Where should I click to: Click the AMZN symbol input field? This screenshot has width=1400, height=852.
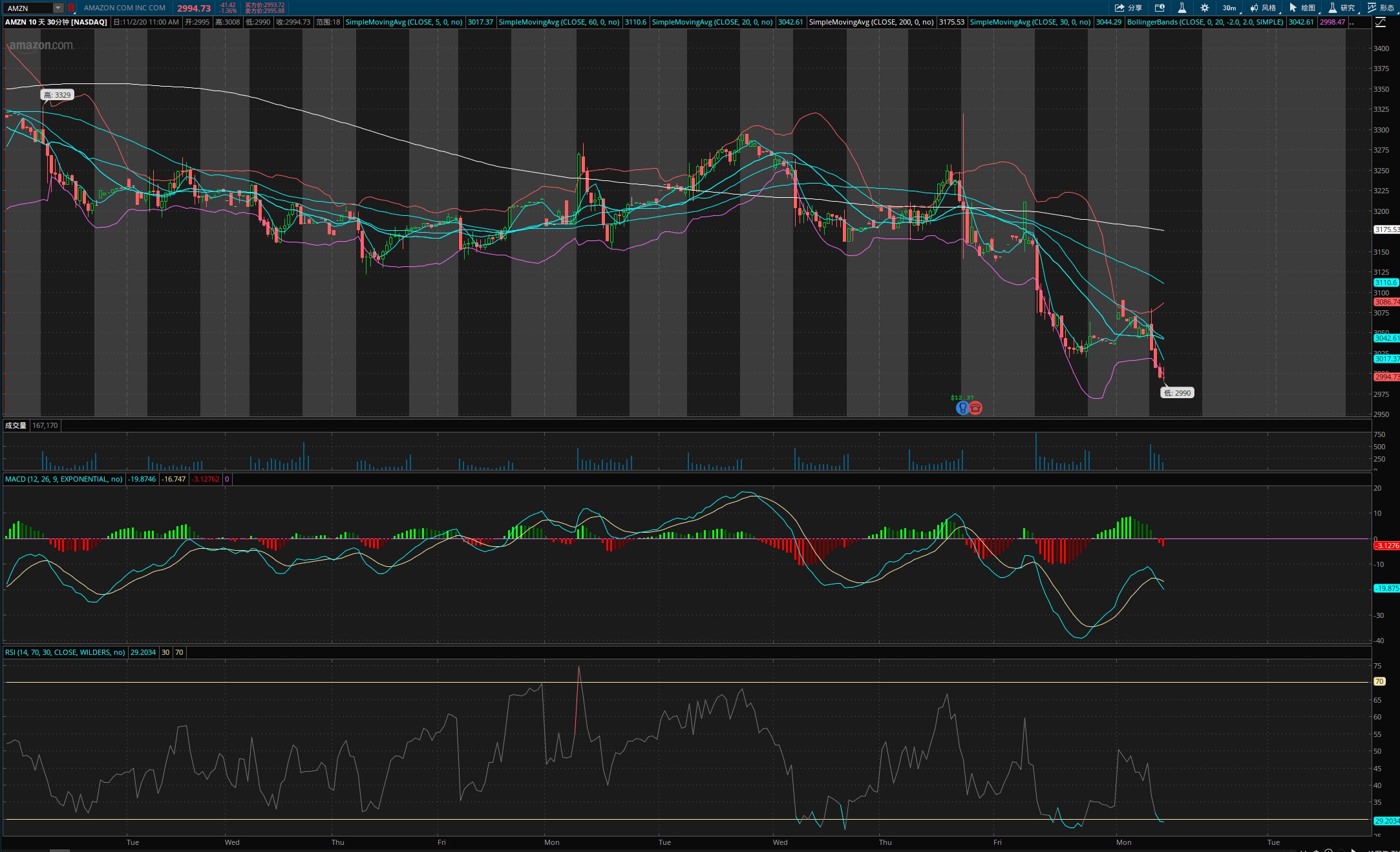[x=27, y=8]
